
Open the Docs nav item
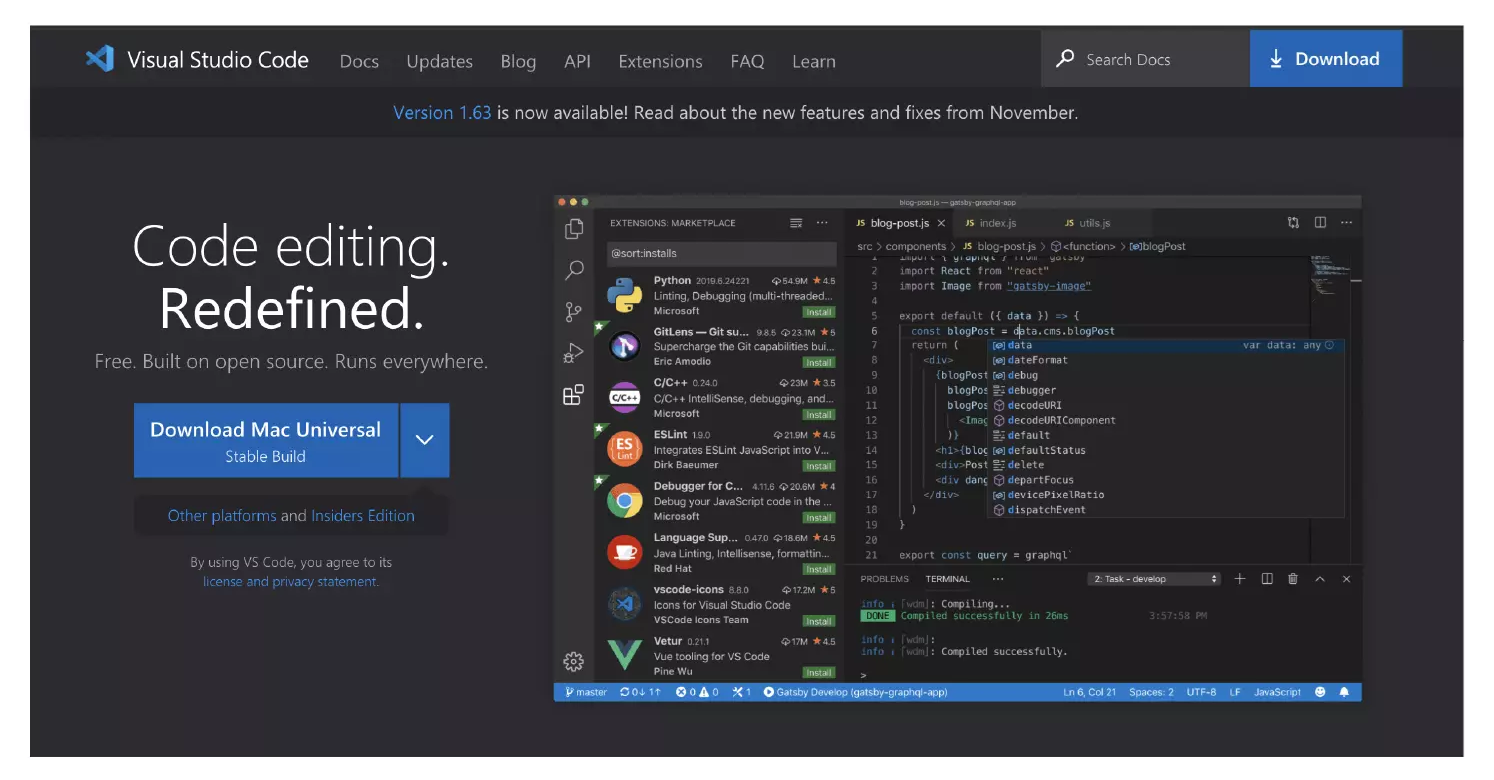359,61
